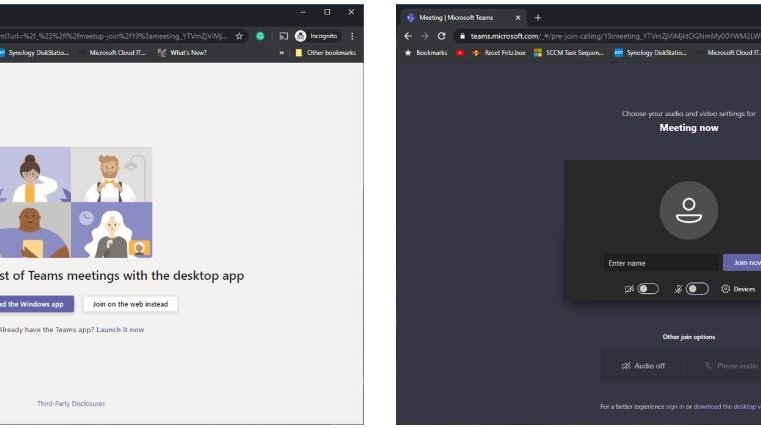Click Join on the web instead
Screen dimensions: 761x428
(x=130, y=304)
